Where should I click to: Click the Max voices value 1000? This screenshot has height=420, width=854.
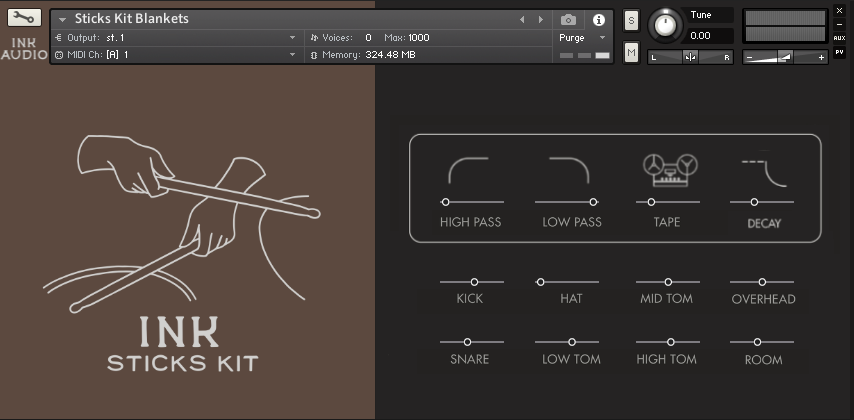coord(418,38)
